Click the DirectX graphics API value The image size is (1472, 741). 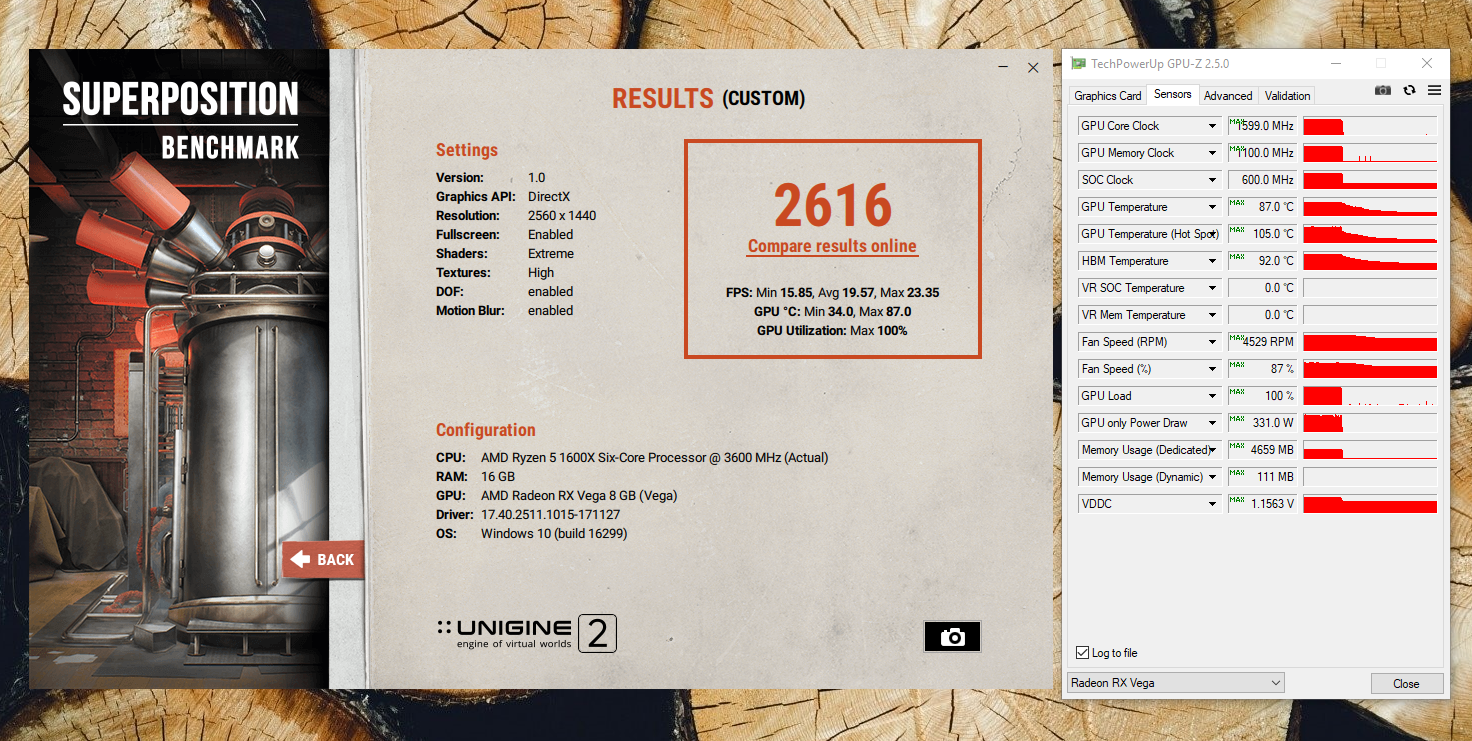pyautogui.click(x=549, y=197)
